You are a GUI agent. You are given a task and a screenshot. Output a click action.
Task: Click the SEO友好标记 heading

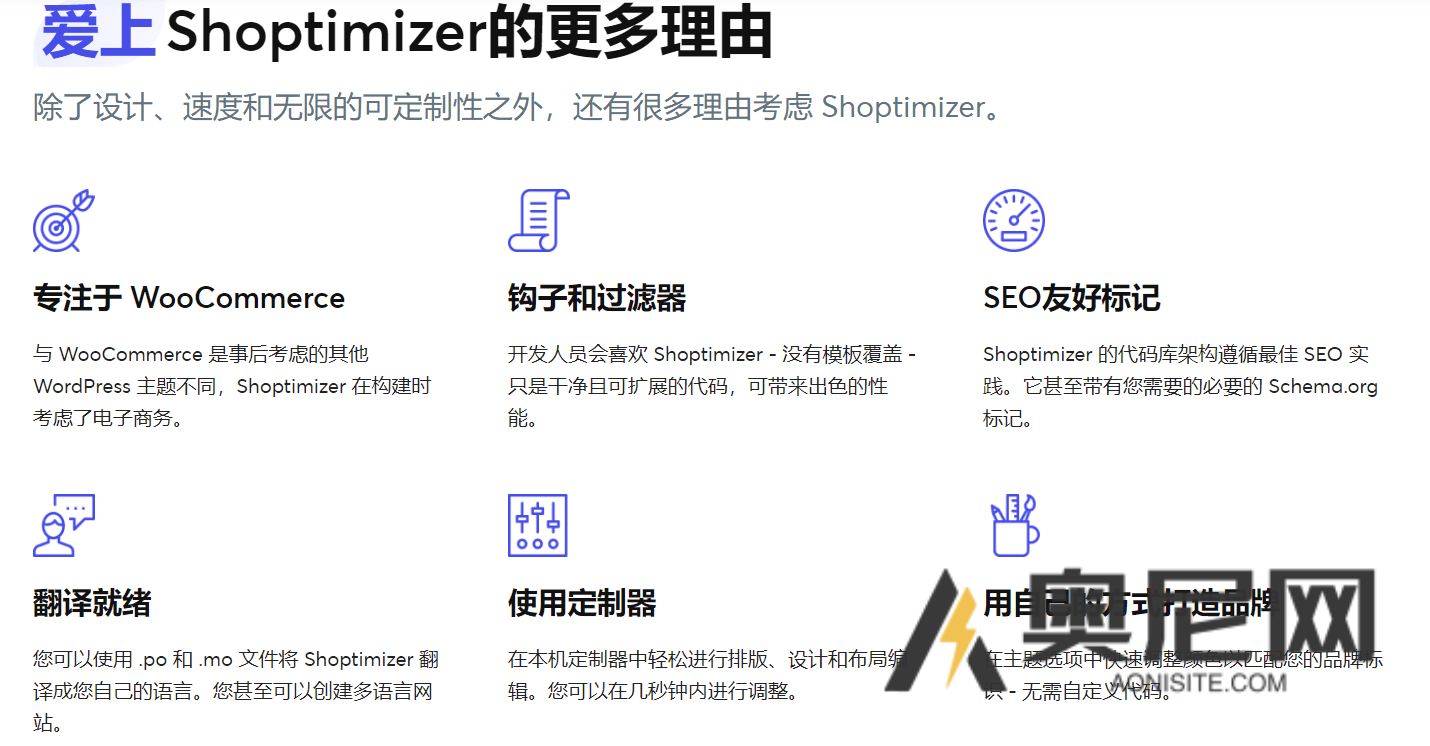click(x=1072, y=298)
